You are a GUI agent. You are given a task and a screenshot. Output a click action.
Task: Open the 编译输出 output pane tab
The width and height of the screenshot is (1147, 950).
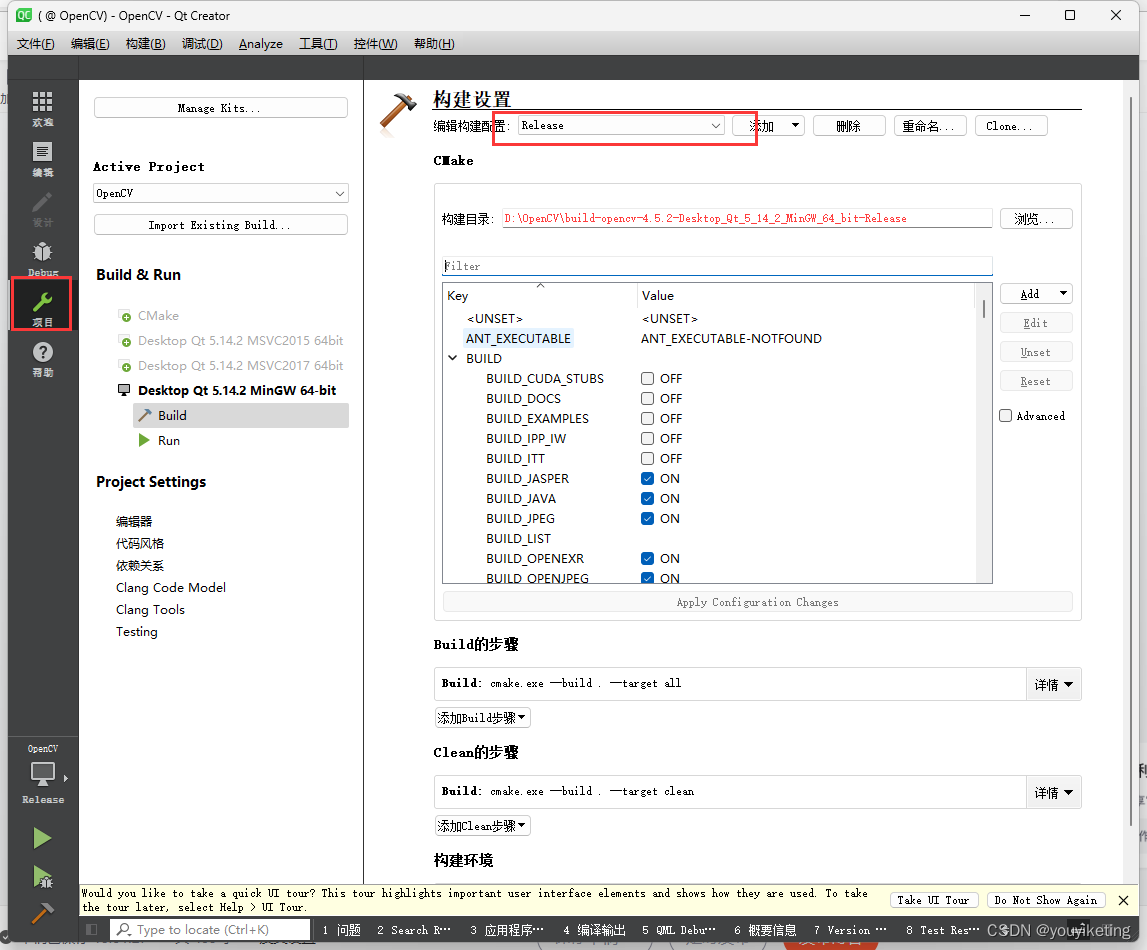click(594, 930)
